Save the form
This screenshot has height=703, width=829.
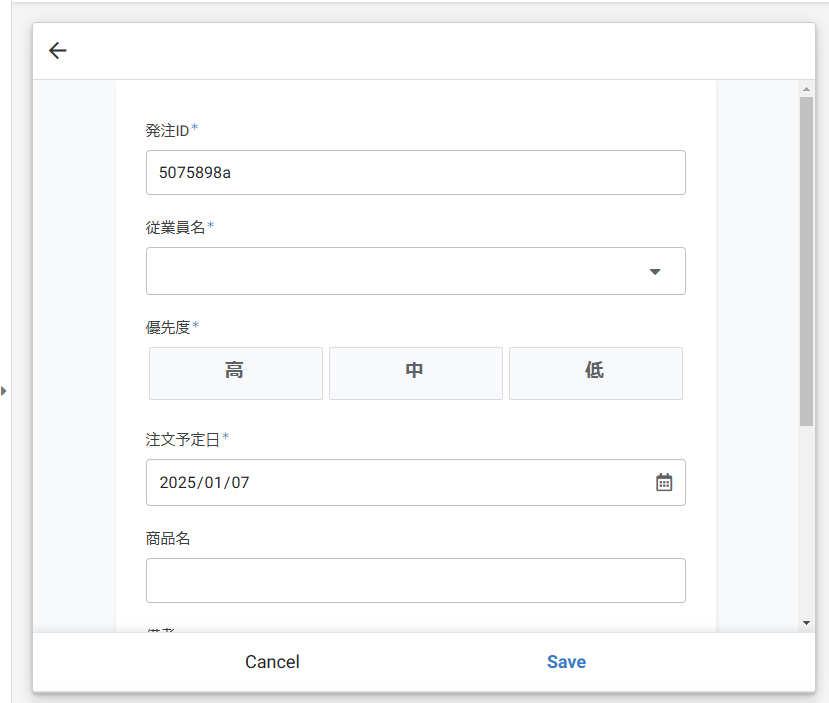click(566, 662)
